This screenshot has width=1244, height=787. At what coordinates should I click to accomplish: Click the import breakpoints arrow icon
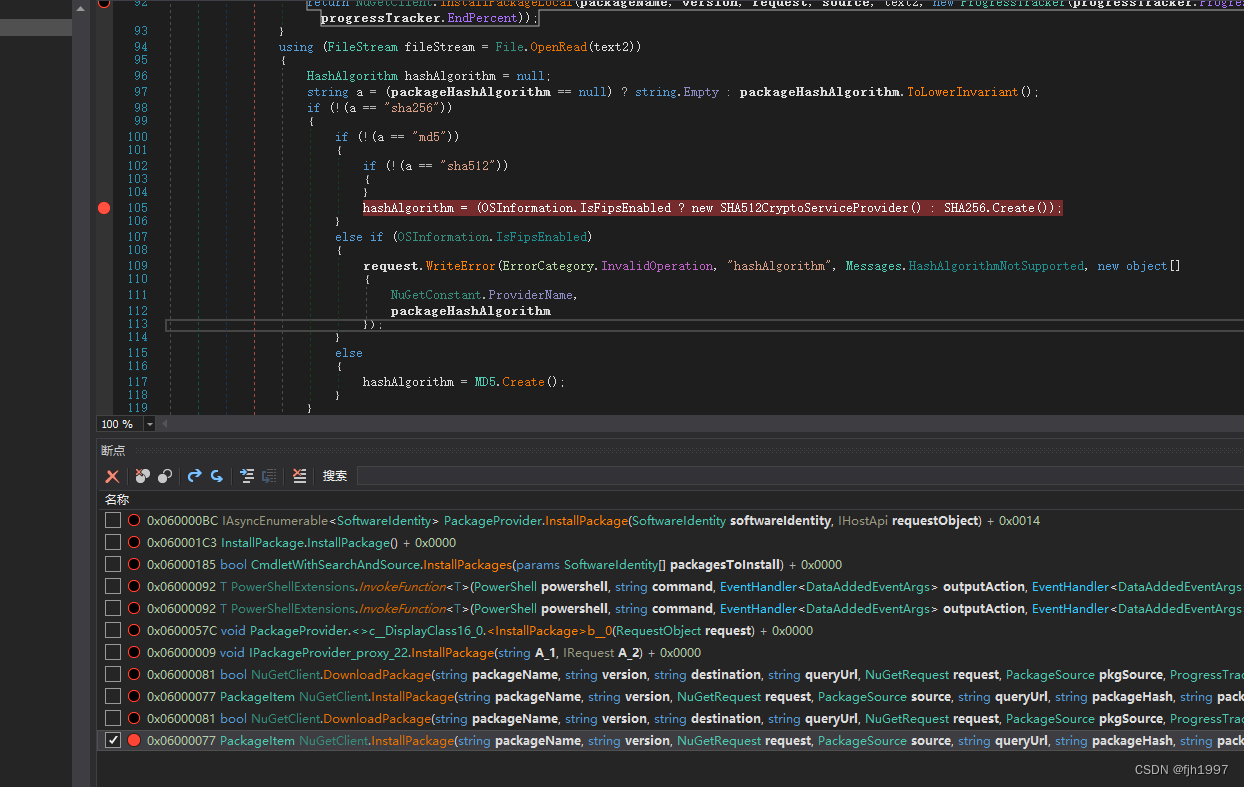[x=216, y=476]
